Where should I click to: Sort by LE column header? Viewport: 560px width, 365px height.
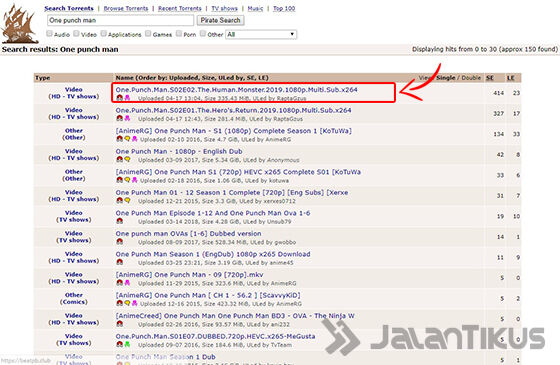pos(511,78)
